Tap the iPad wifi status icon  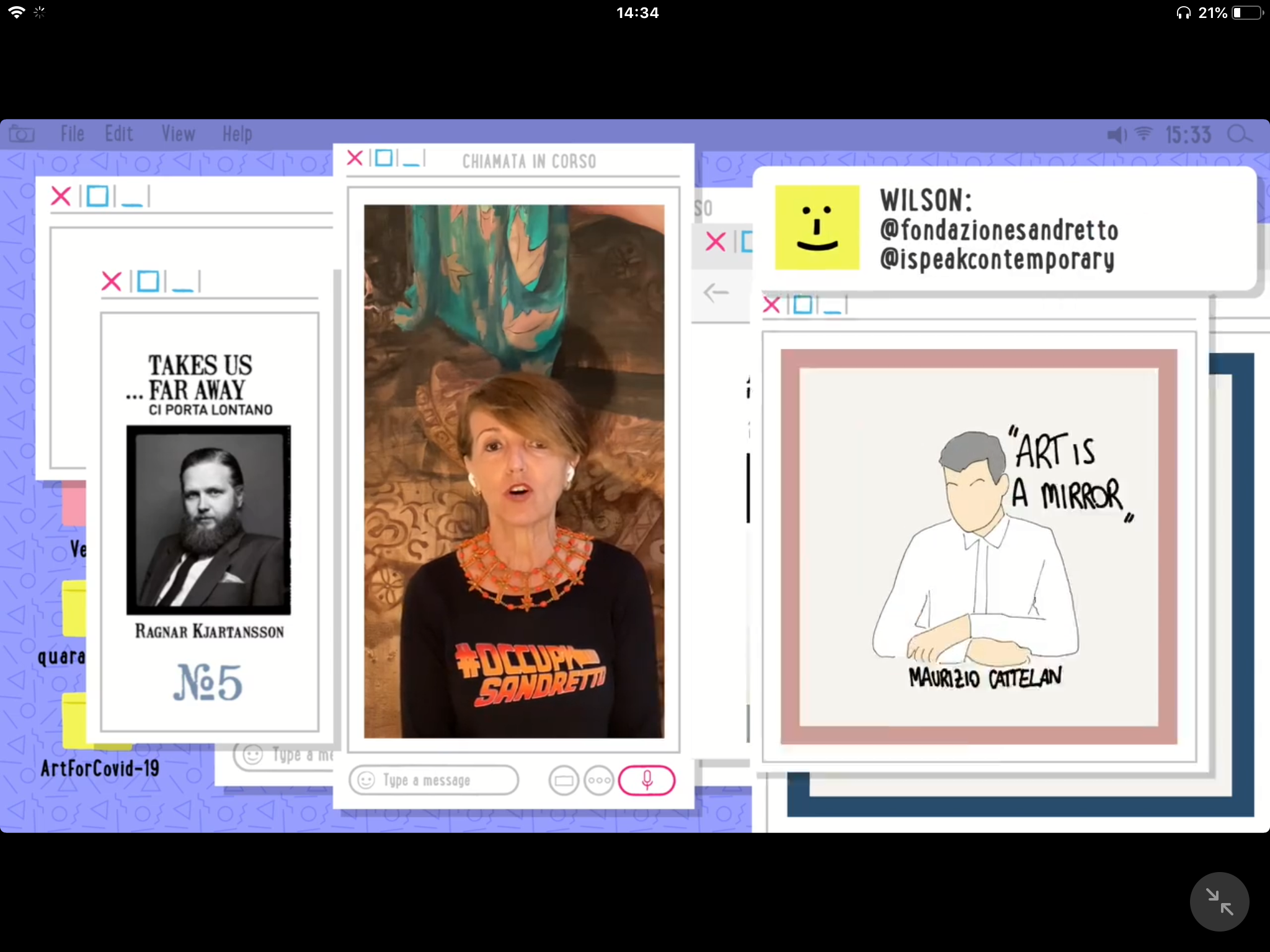[17, 12]
